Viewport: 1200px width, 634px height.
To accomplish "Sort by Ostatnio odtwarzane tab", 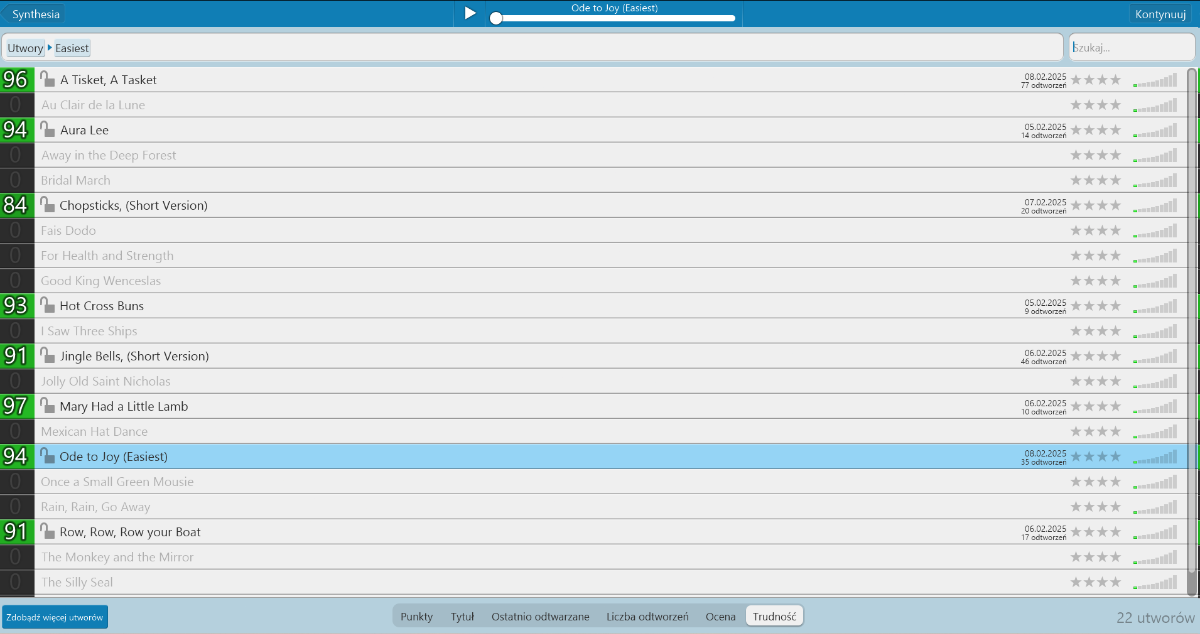I will pos(540,617).
